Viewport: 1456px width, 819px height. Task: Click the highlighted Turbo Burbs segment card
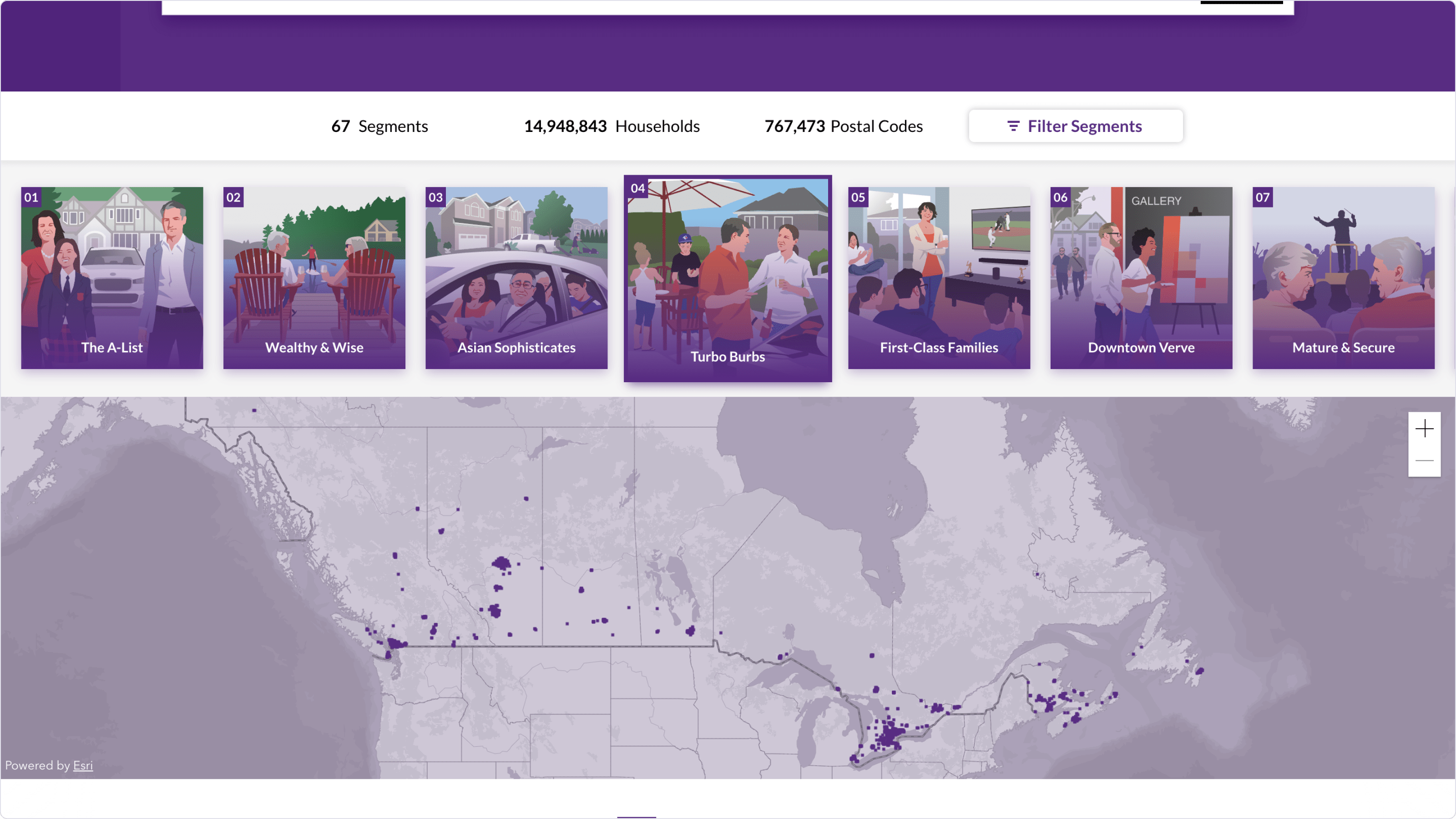[x=728, y=278]
